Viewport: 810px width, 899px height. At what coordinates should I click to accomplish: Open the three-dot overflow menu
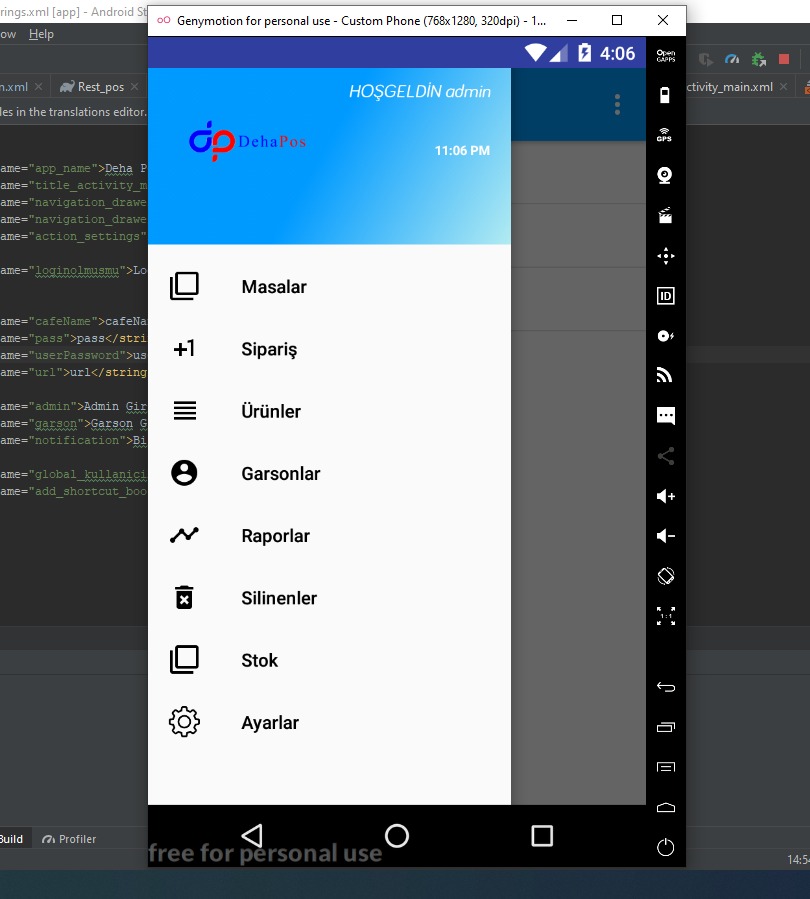click(617, 105)
